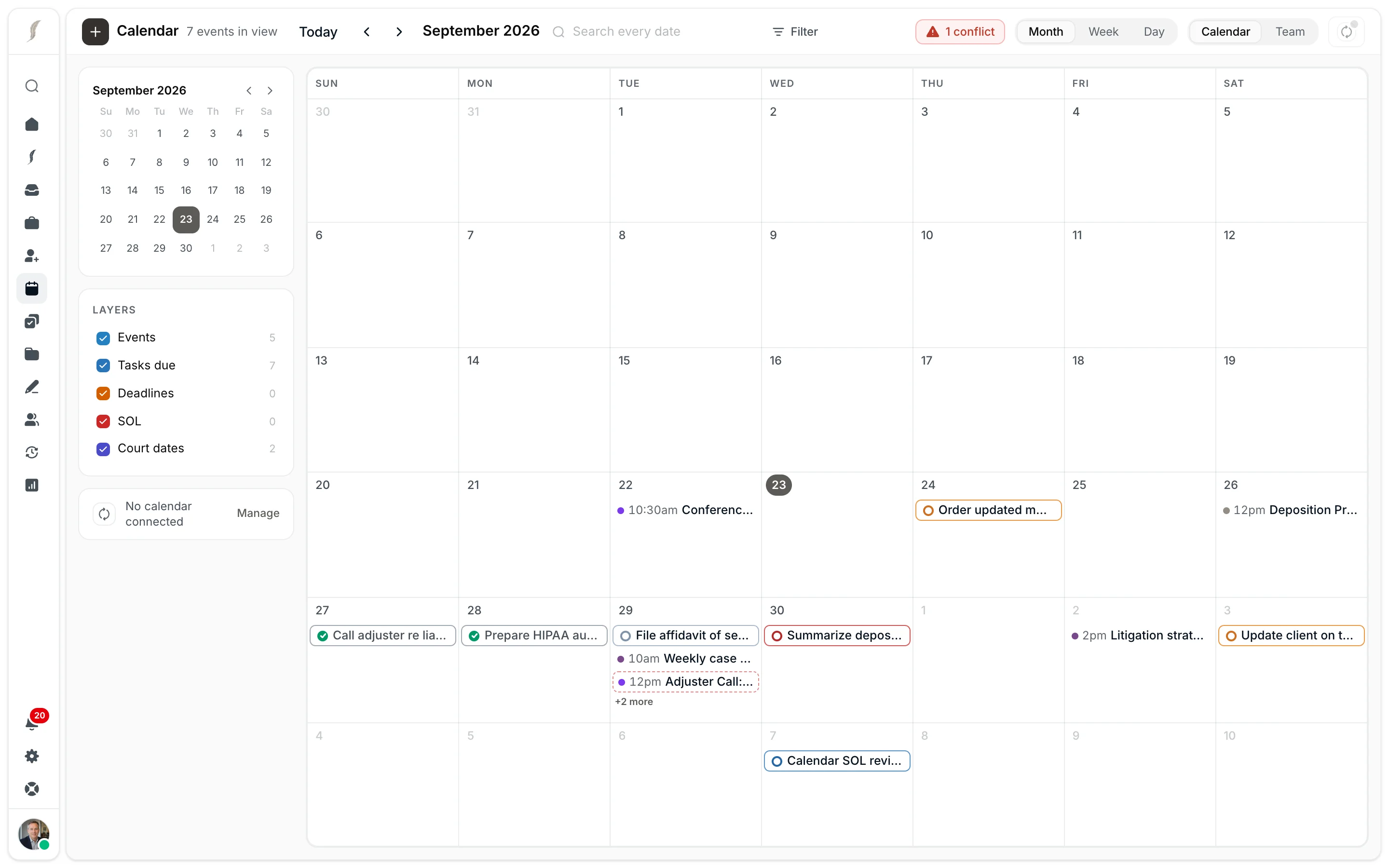Screen dimensions: 1389x868
Task: Mini calendar next month chevron
Action: (x=270, y=91)
